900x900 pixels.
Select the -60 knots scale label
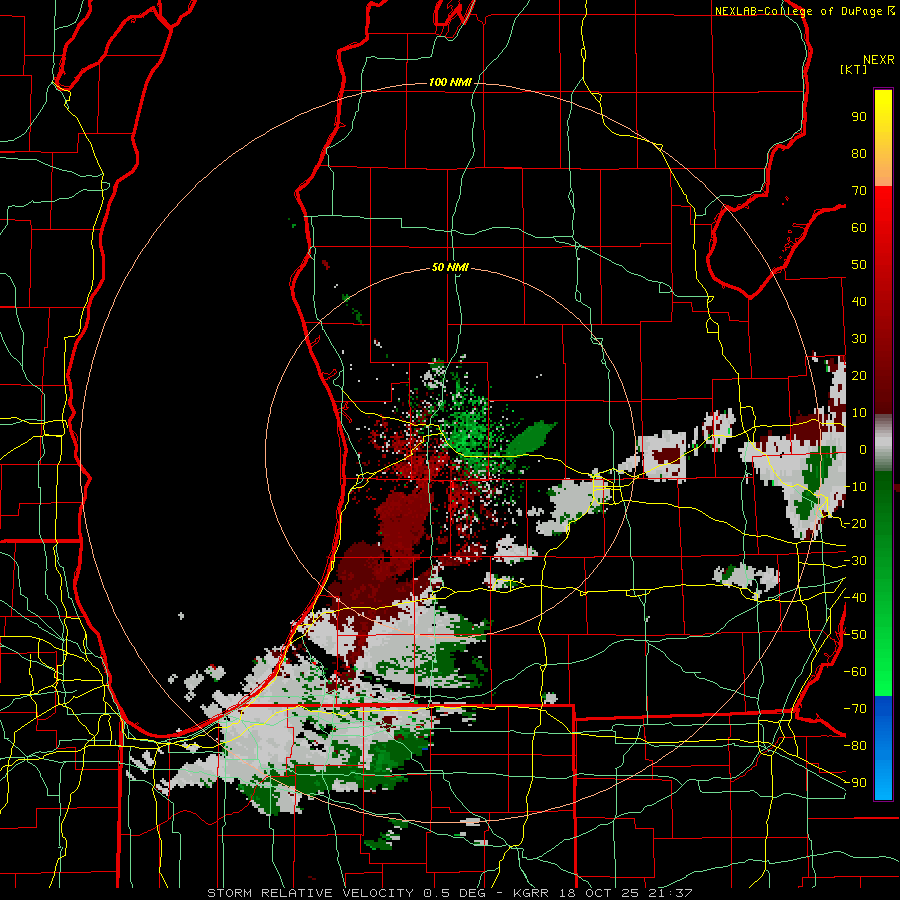click(855, 672)
